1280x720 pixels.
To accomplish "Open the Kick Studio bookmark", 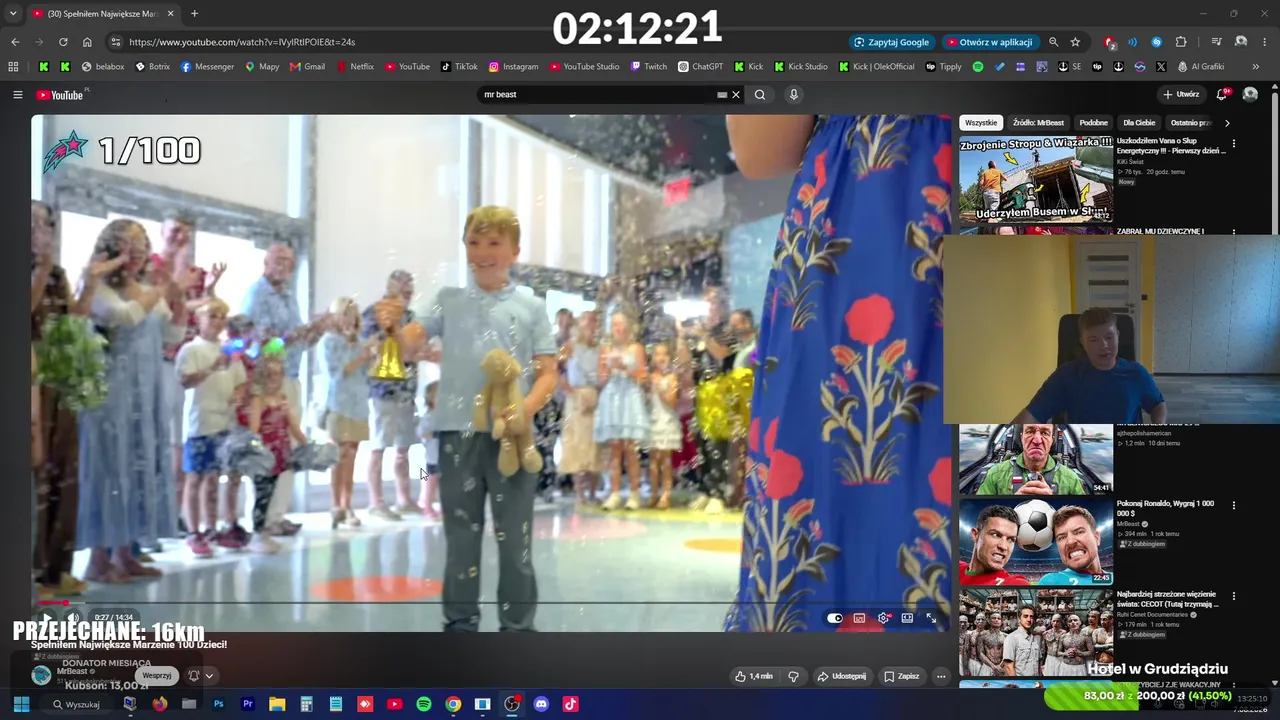I will [x=800, y=67].
